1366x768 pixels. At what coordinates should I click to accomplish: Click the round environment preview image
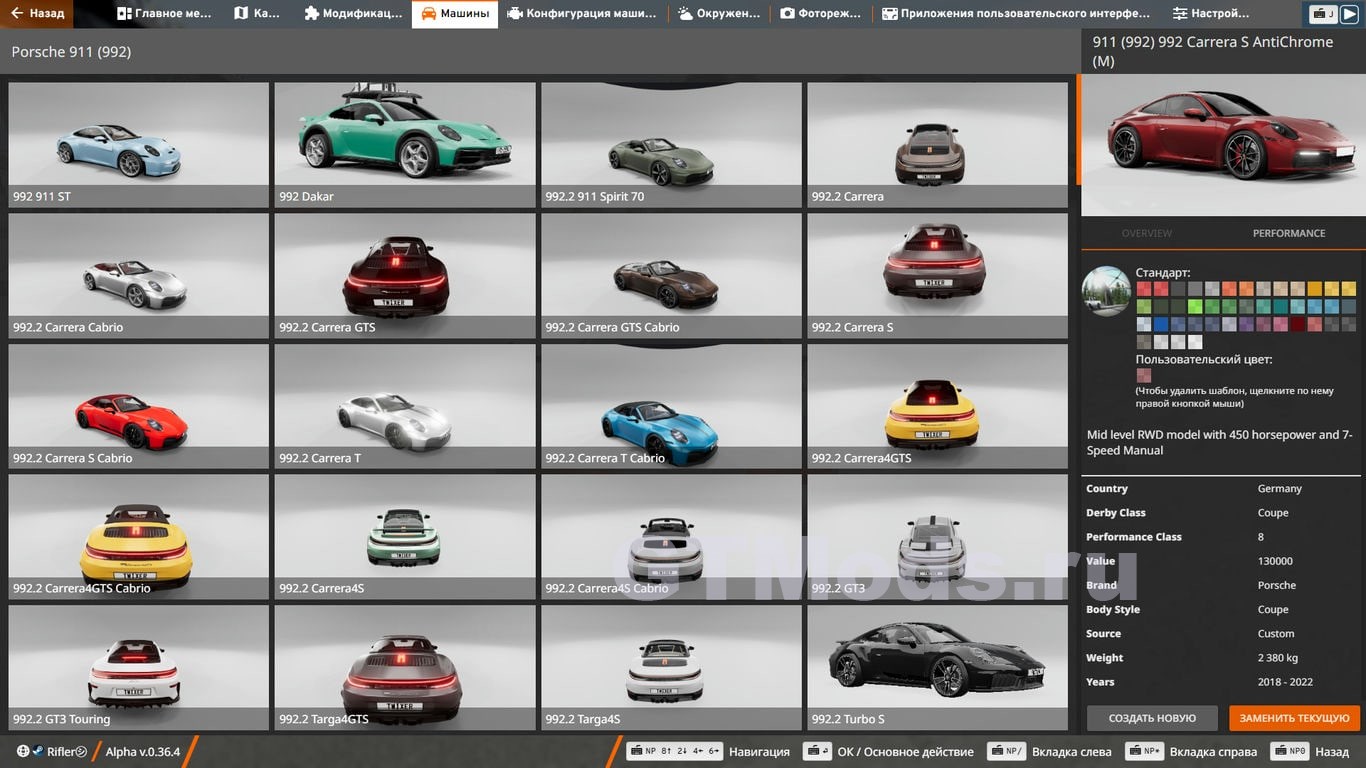click(1106, 291)
